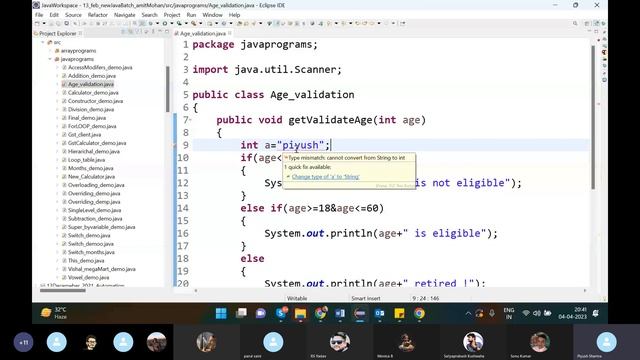Select the Age_validation.java editor tab
The image size is (640, 360).
(202, 33)
